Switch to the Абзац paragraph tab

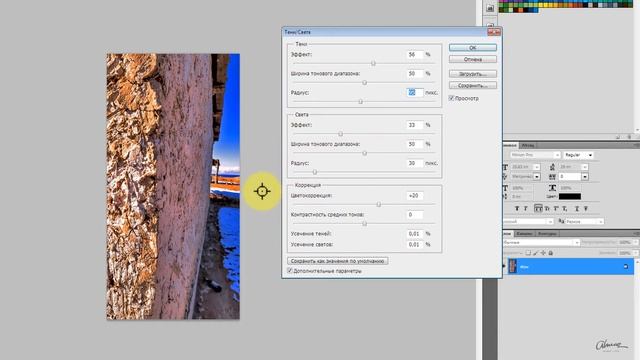click(x=527, y=145)
